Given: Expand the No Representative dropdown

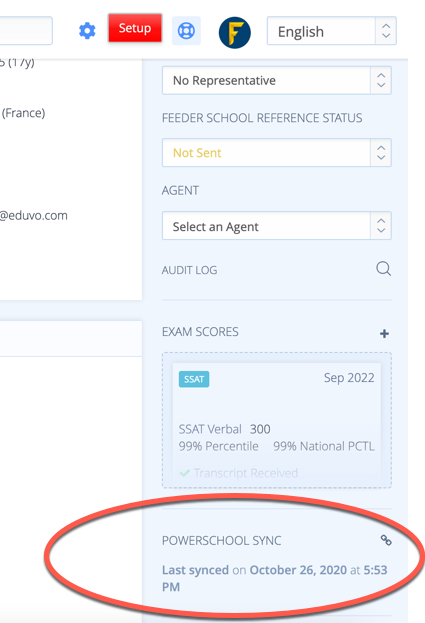Looking at the screenshot, I should (x=277, y=80).
